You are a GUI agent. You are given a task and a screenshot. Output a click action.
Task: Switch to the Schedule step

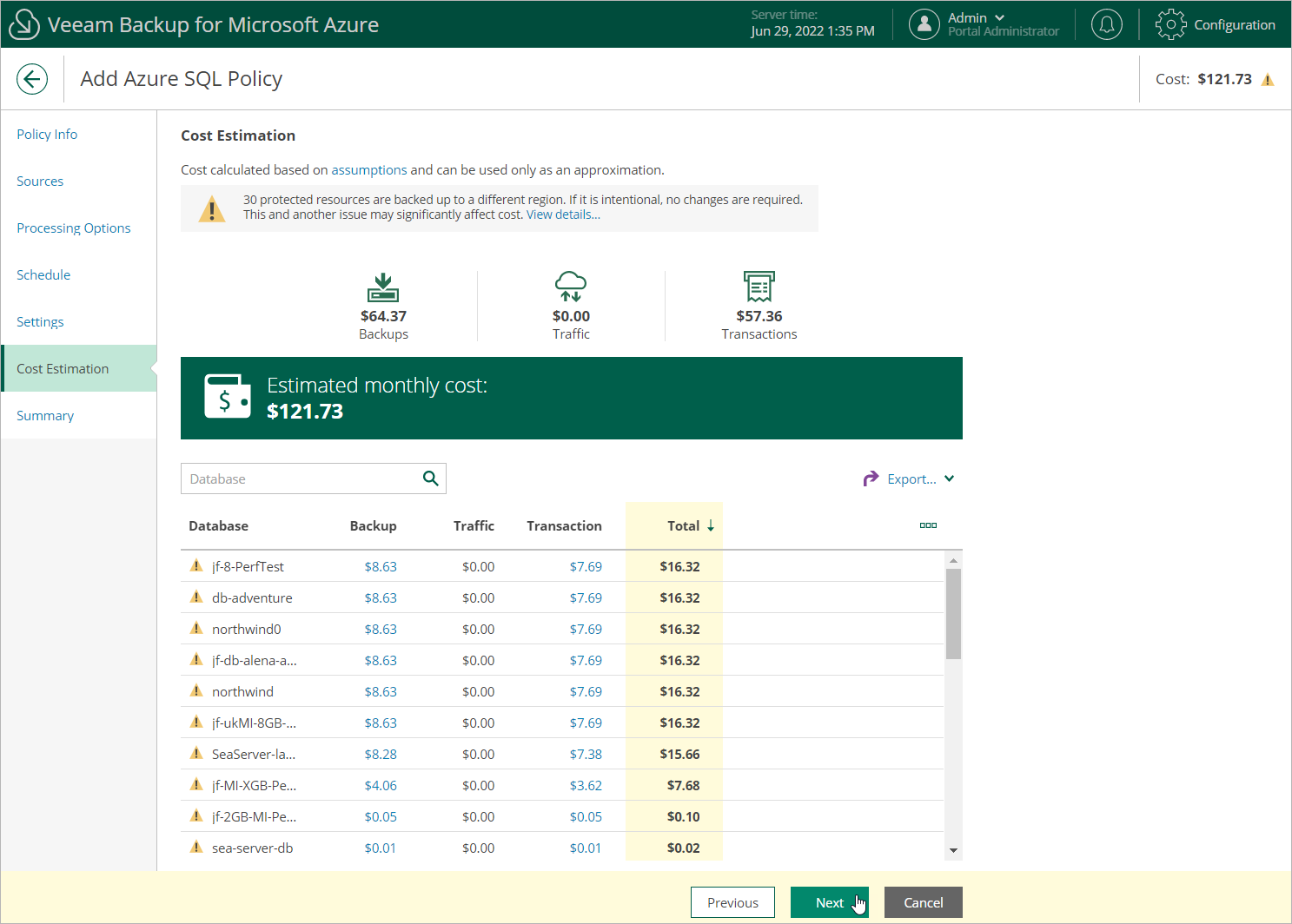[x=43, y=274]
